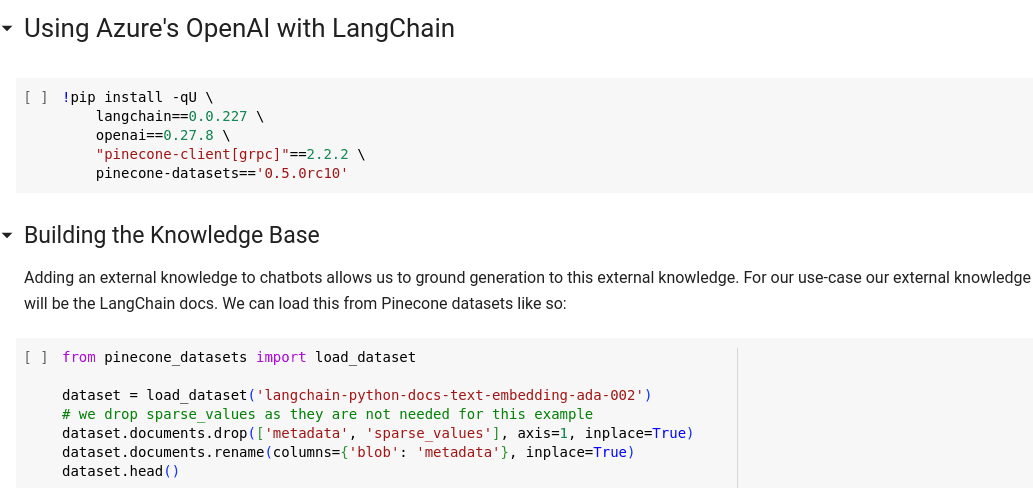Viewport: 1033px width, 488px height.
Task: Select the 'Using Azure's OpenAI with LangChain' heading
Action: click(x=239, y=29)
